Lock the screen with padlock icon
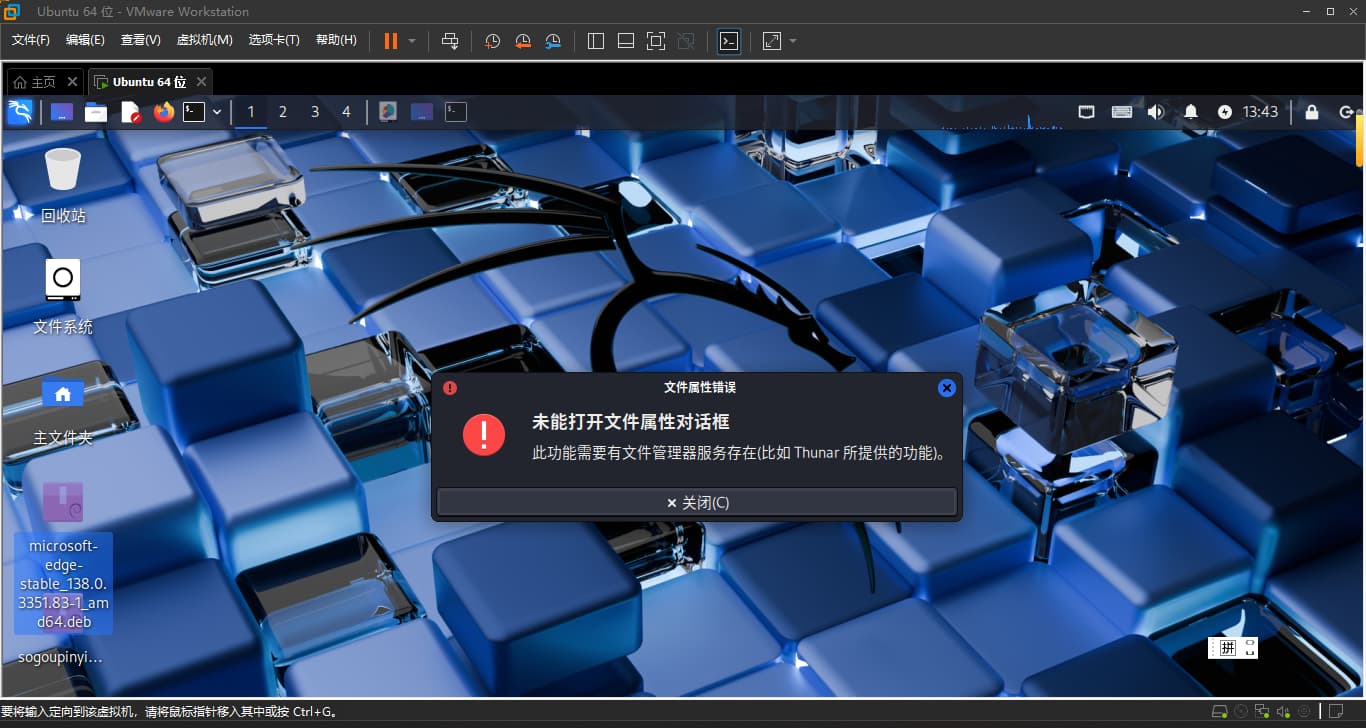Image resolution: width=1366 pixels, height=728 pixels. pos(1312,112)
